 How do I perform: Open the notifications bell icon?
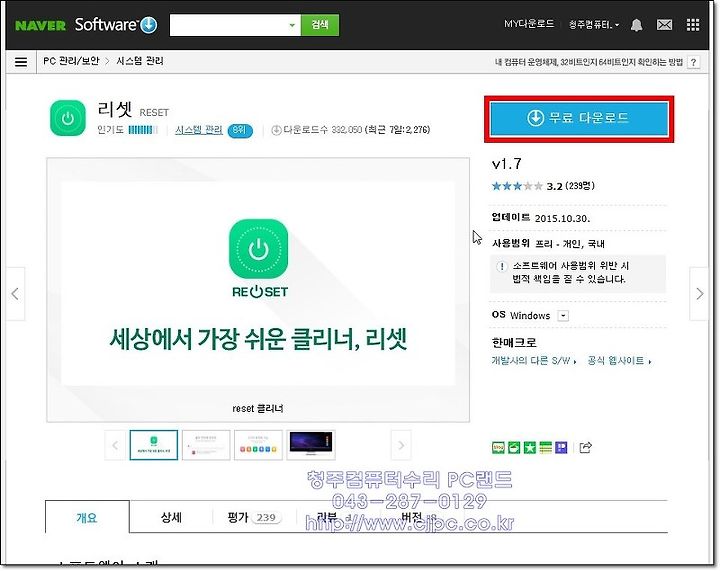coord(636,25)
